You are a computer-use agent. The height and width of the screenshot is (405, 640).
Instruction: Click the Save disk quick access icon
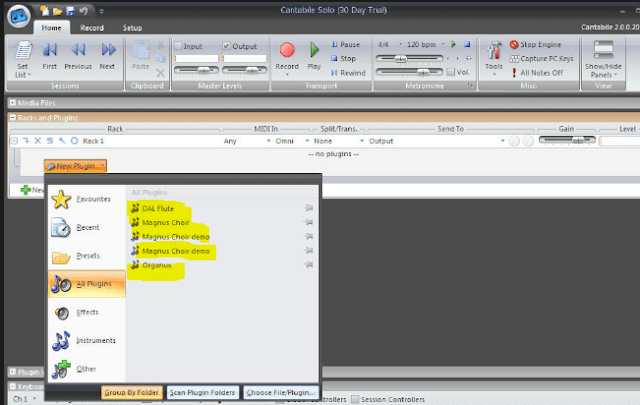pos(71,11)
